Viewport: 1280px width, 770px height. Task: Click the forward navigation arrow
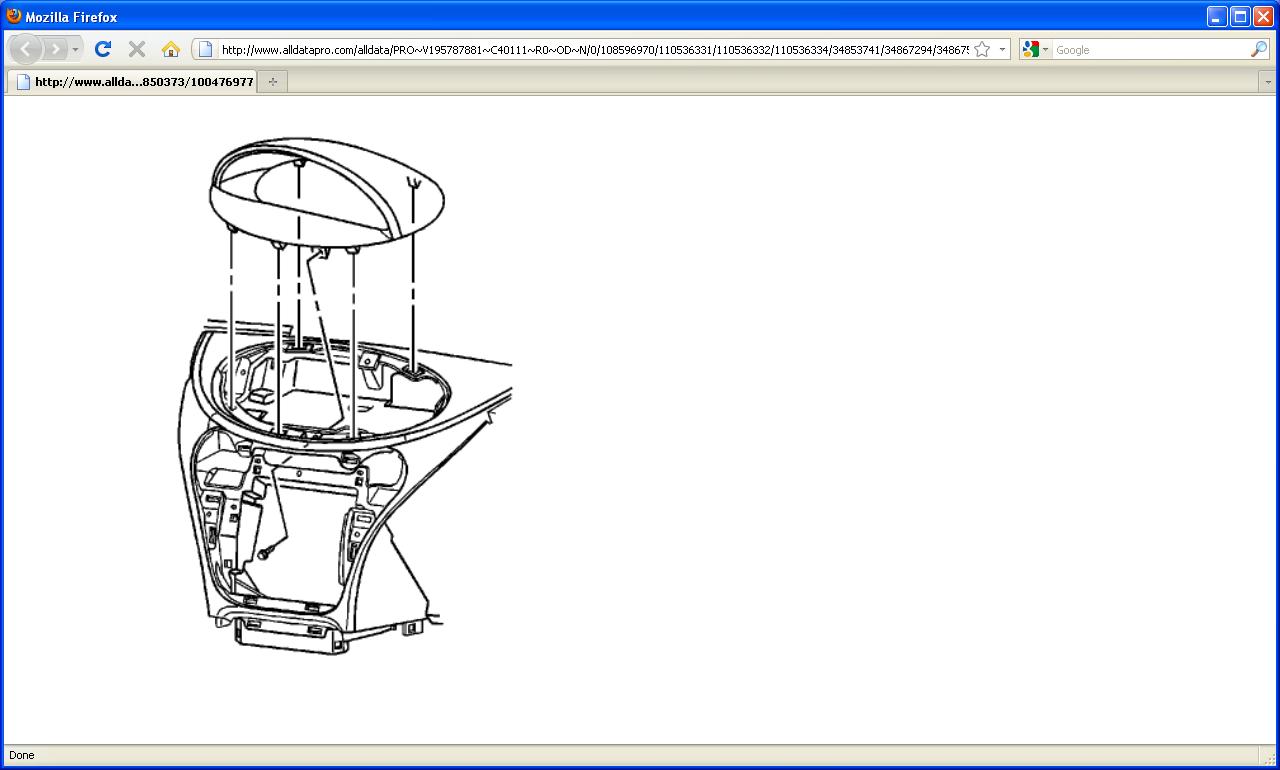click(55, 49)
